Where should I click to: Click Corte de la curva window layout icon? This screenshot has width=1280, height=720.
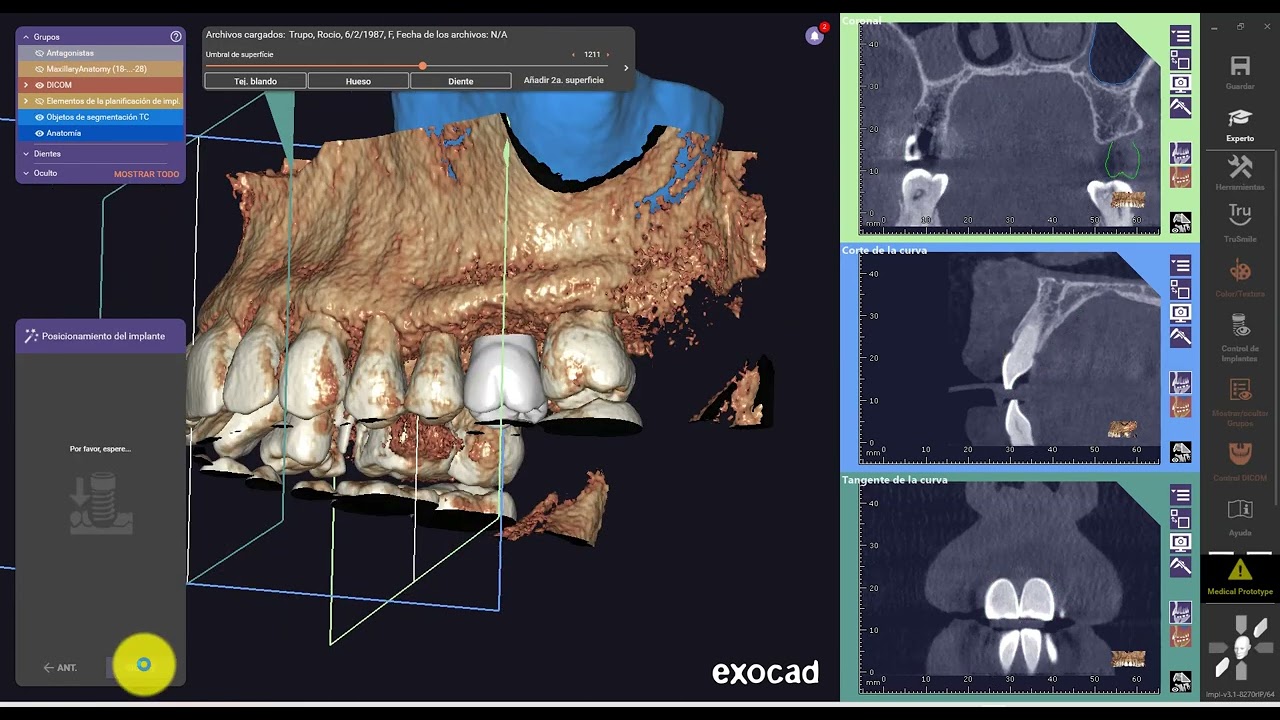1181,289
